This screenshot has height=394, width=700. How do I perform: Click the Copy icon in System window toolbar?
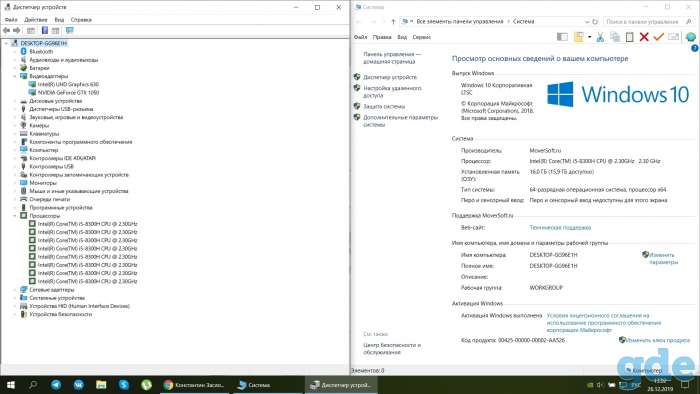pos(615,37)
